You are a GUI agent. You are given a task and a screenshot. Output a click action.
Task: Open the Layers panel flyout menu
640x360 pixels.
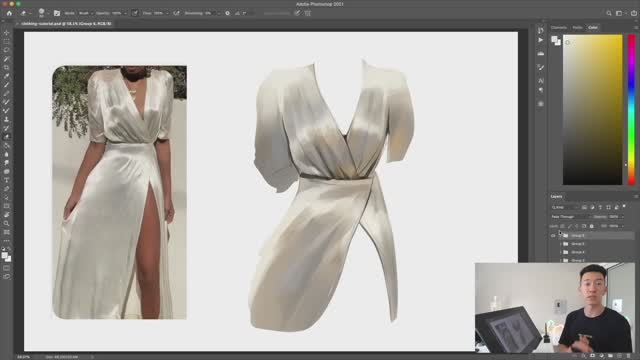636,196
